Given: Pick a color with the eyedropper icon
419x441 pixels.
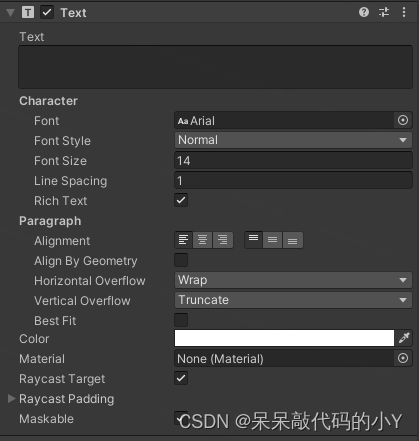Looking at the screenshot, I should tap(404, 338).
